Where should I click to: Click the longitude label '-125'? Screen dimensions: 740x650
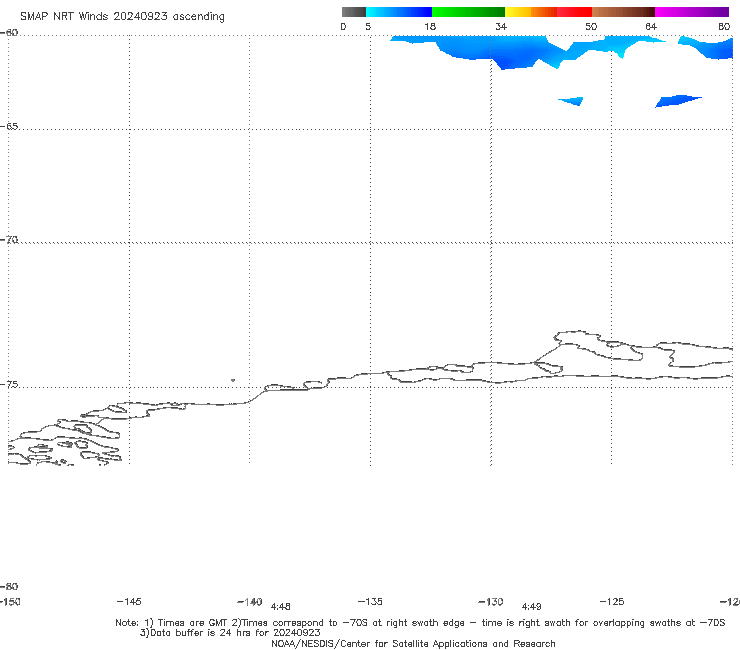coord(612,601)
